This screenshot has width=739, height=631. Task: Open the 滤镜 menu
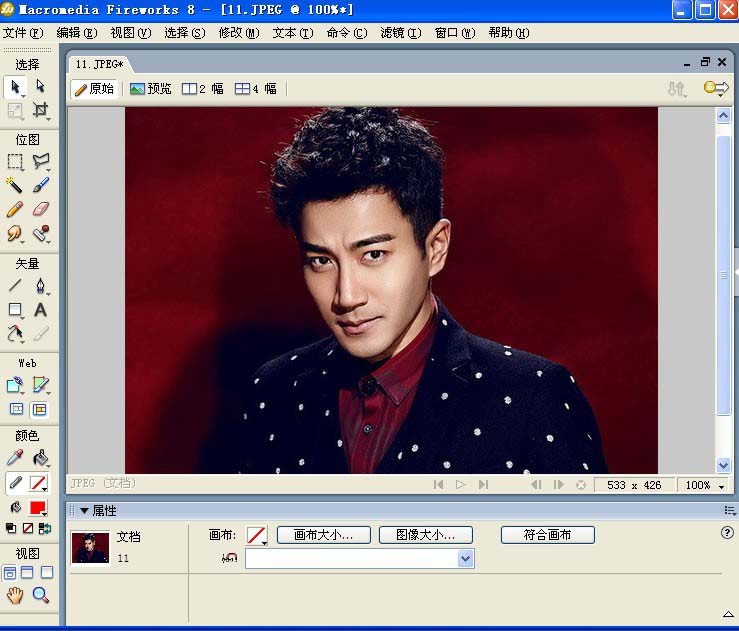400,33
